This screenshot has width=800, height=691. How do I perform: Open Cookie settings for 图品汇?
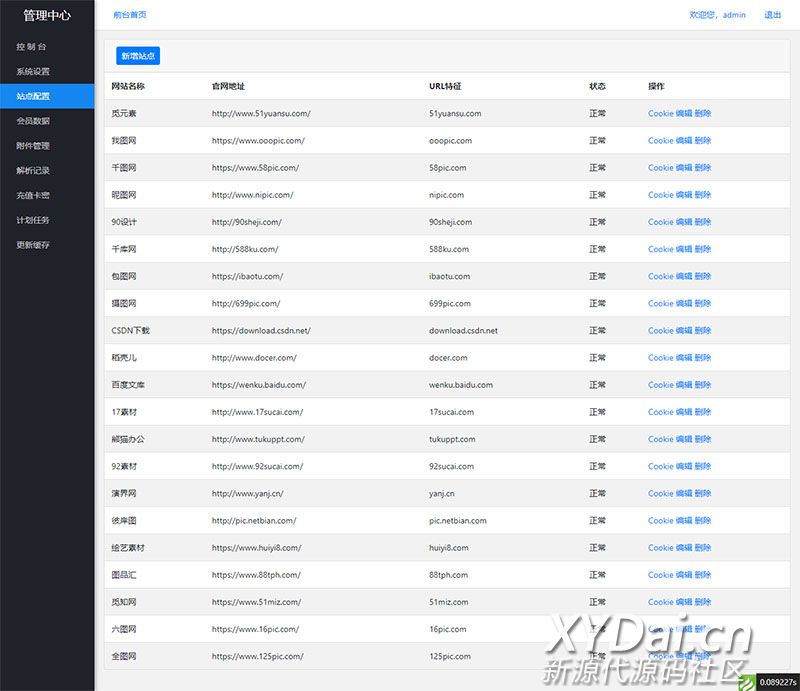click(x=661, y=575)
